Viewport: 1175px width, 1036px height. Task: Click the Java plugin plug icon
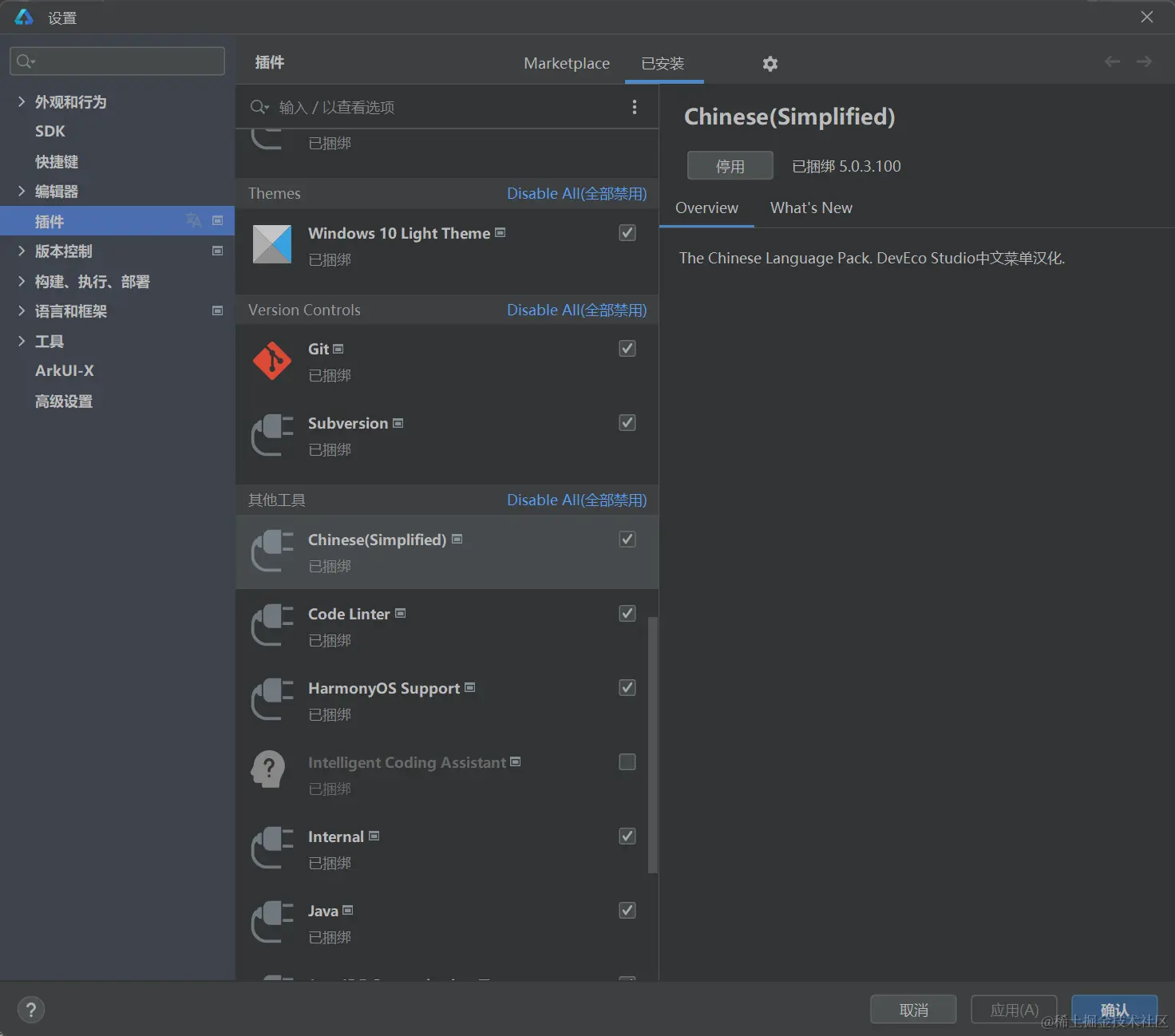click(x=272, y=923)
